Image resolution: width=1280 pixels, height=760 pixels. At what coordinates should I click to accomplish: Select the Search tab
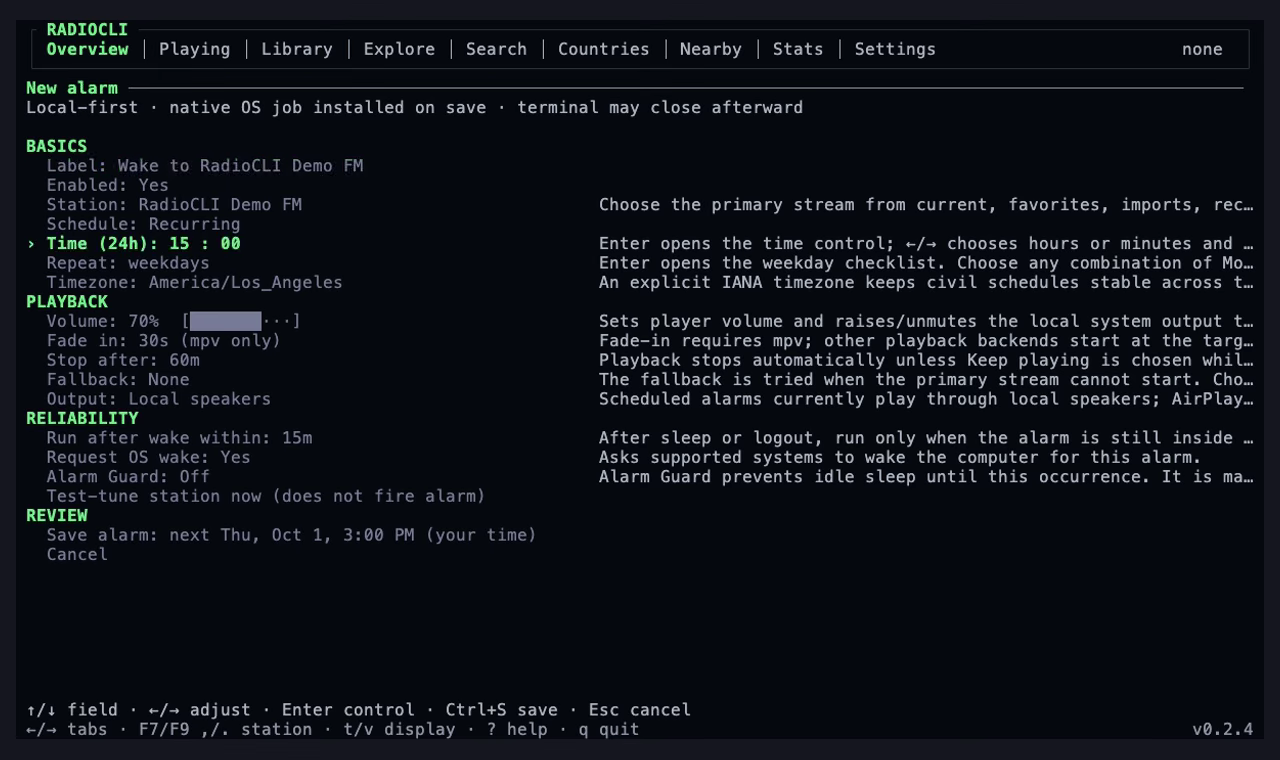coord(496,49)
